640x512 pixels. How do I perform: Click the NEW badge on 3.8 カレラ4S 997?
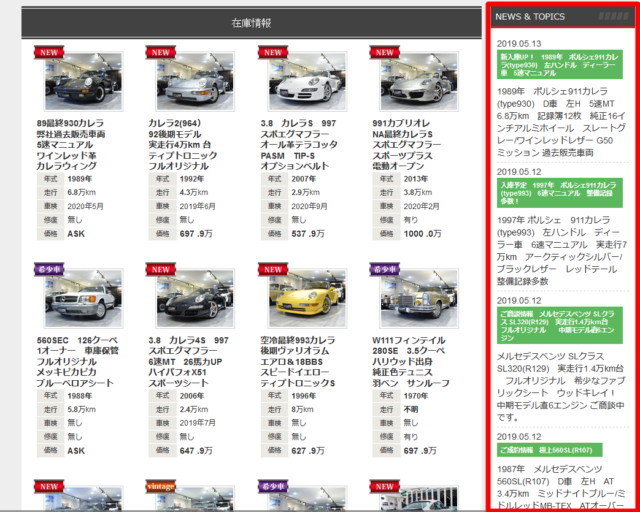(161, 269)
